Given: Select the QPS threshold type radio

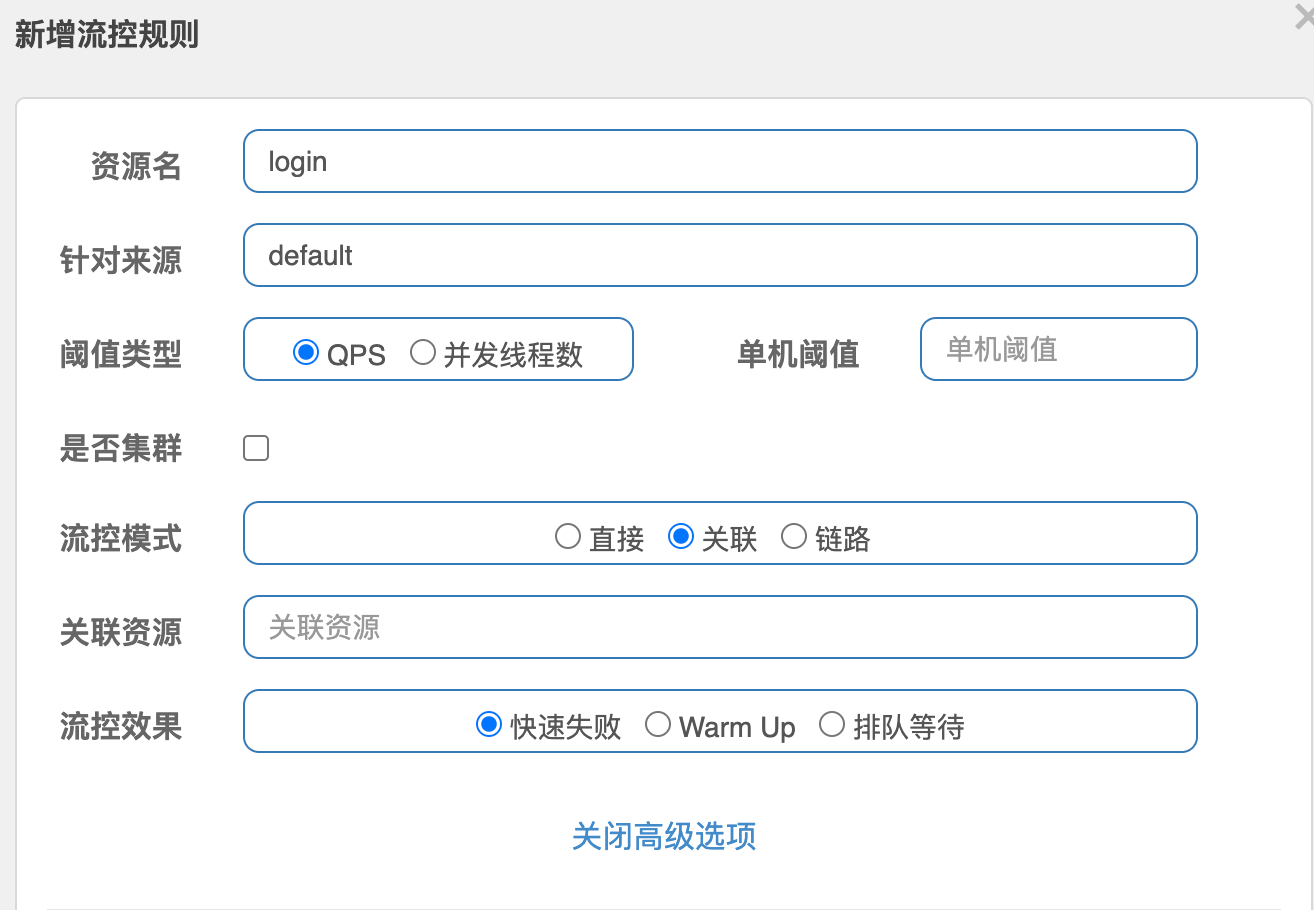Looking at the screenshot, I should 305,352.
